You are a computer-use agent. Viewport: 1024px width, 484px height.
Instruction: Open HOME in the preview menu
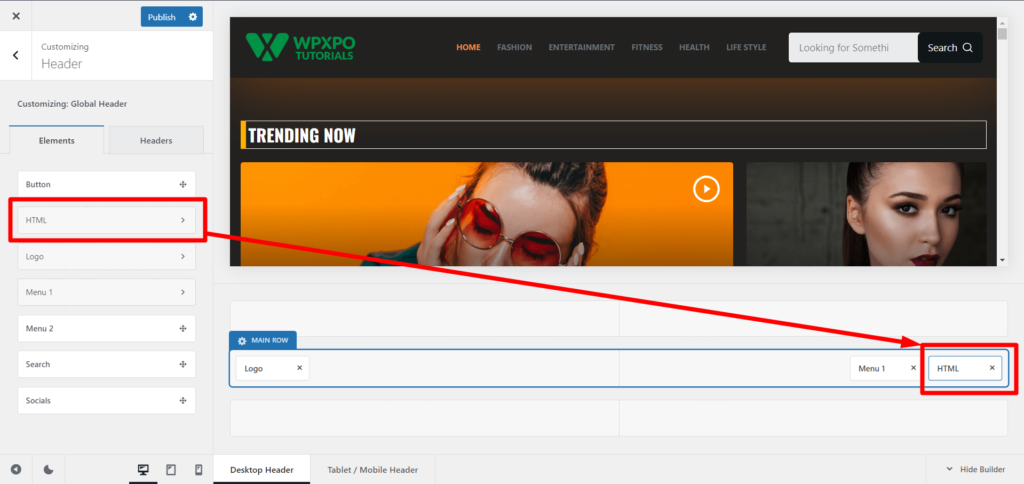pyautogui.click(x=468, y=48)
